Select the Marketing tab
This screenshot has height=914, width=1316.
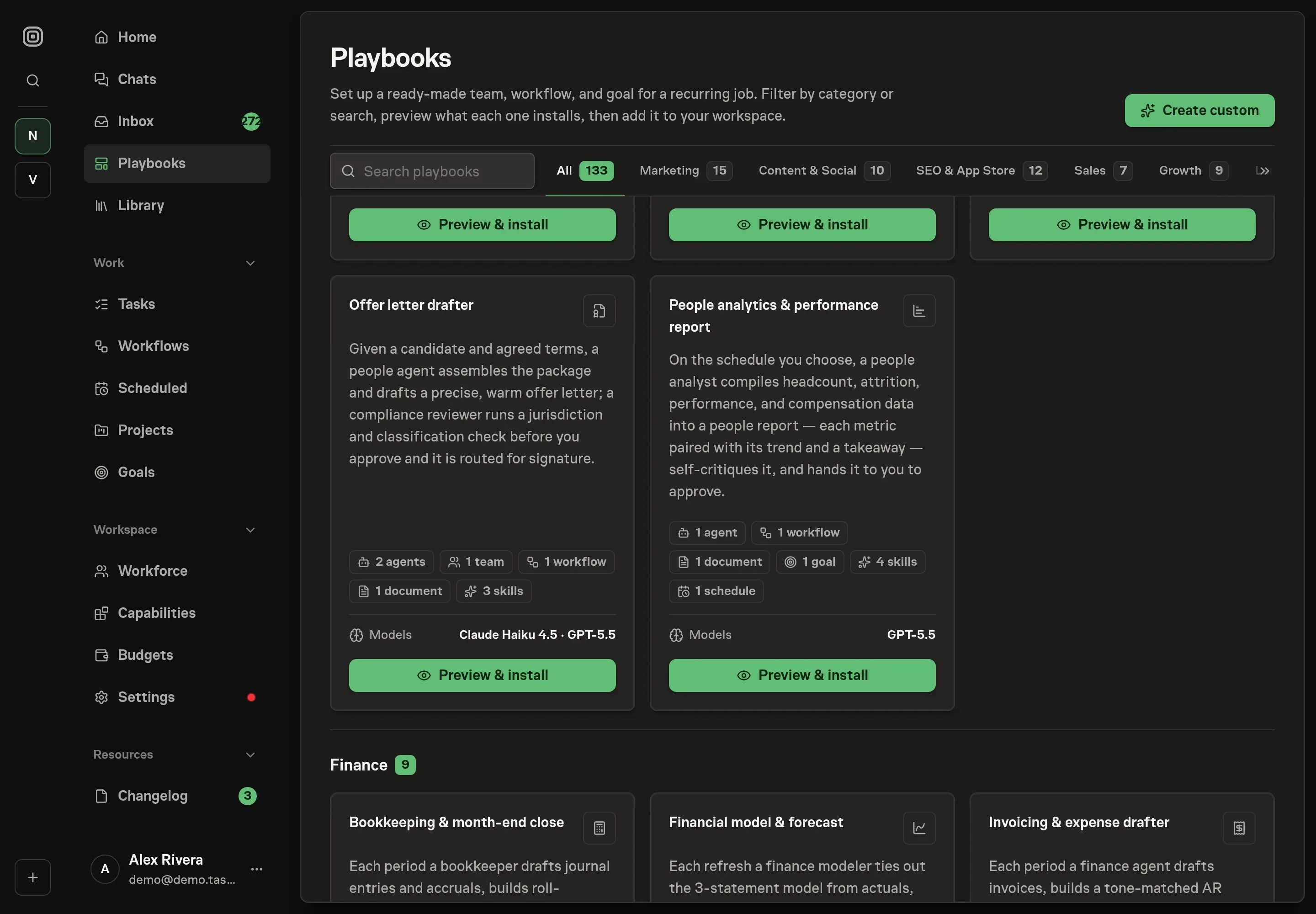click(x=685, y=170)
